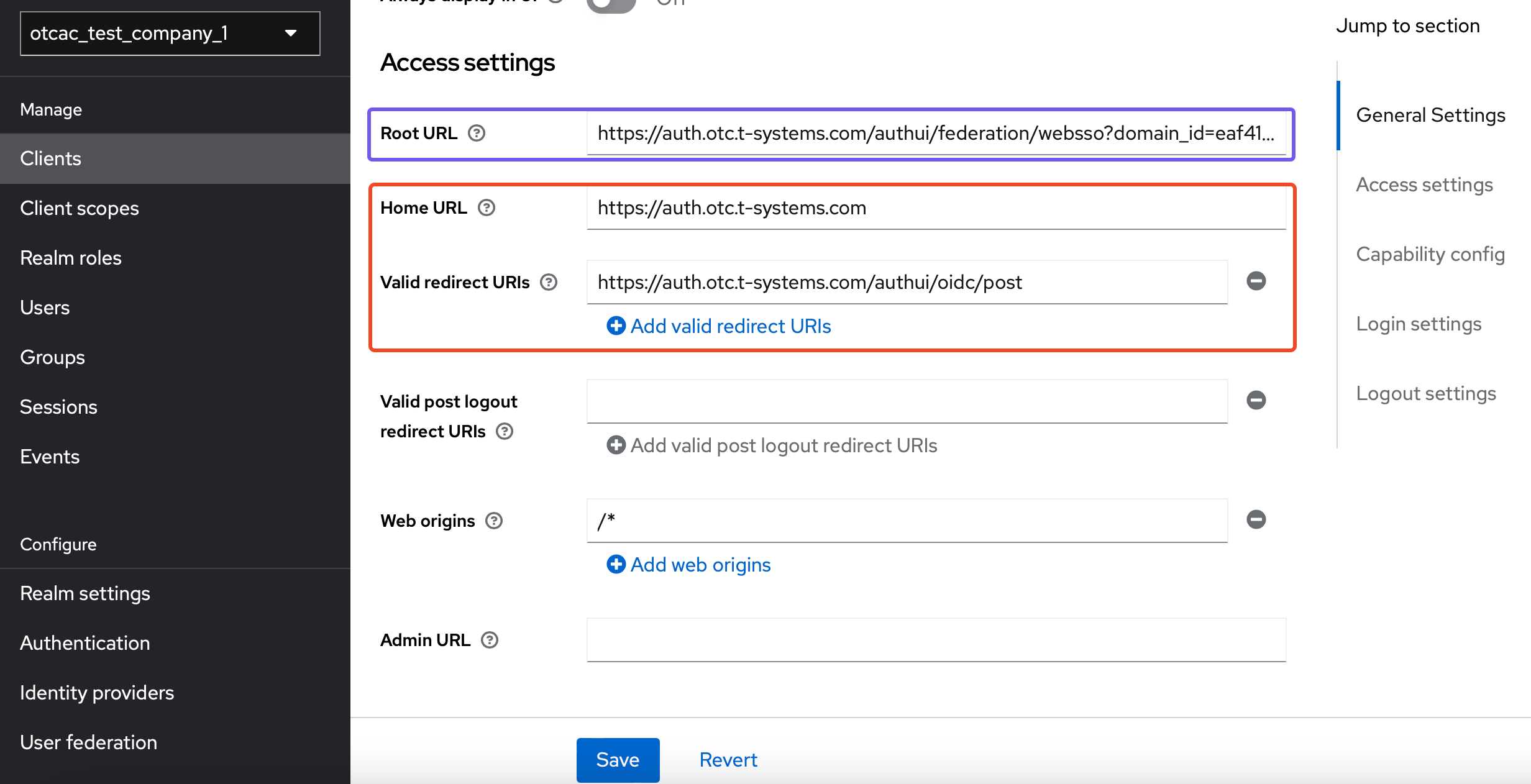Click the Save button
The width and height of the screenshot is (1531, 784).
[618, 759]
